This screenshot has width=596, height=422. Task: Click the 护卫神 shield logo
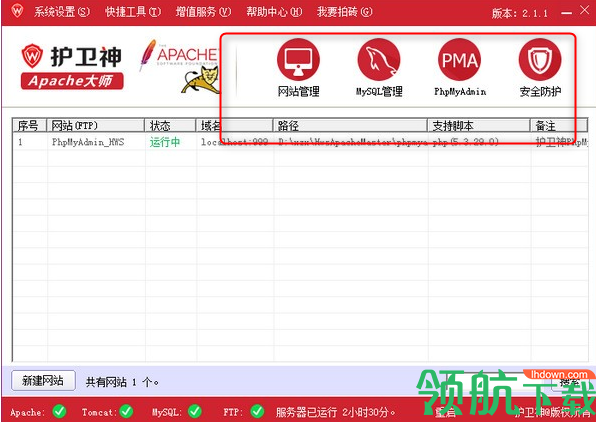pyautogui.click(x=32, y=56)
